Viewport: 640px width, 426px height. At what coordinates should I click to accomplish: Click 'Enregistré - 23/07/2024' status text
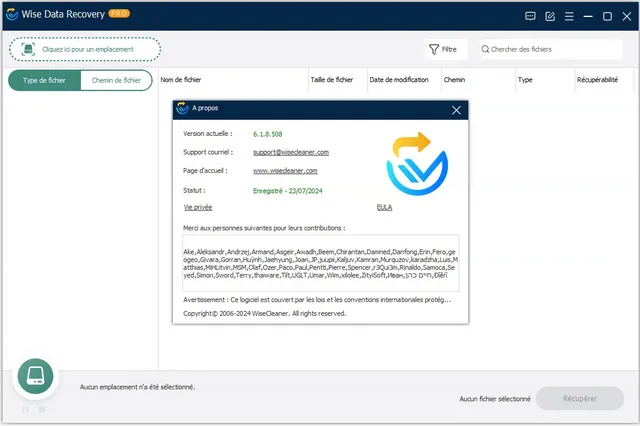287,191
